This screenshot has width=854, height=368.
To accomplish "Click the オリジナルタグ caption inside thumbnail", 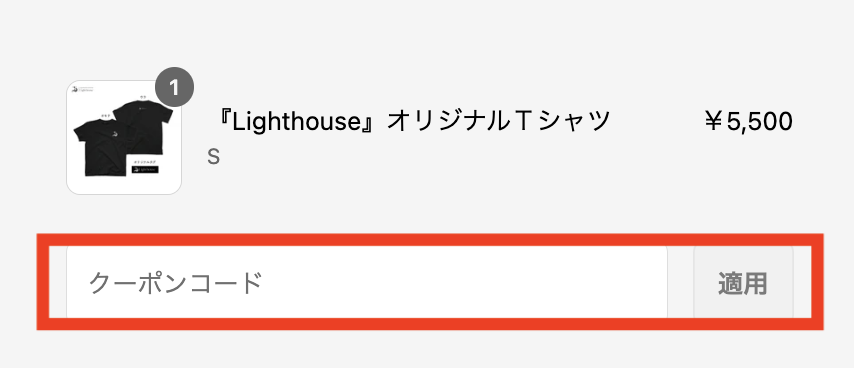I will (x=145, y=162).
